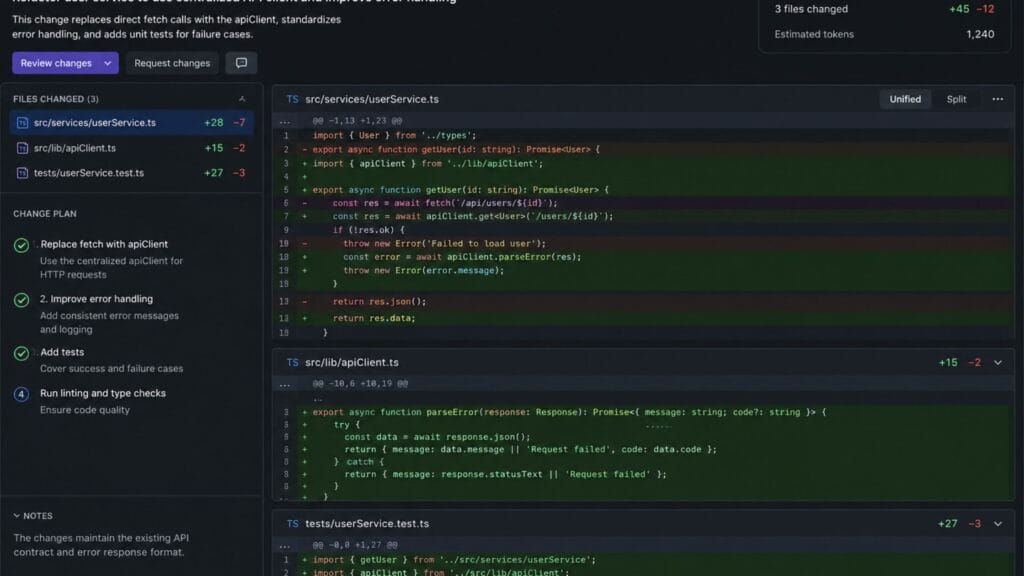Open the more options menu for userService.ts
Viewport: 1024px width, 576px height.
997,99
